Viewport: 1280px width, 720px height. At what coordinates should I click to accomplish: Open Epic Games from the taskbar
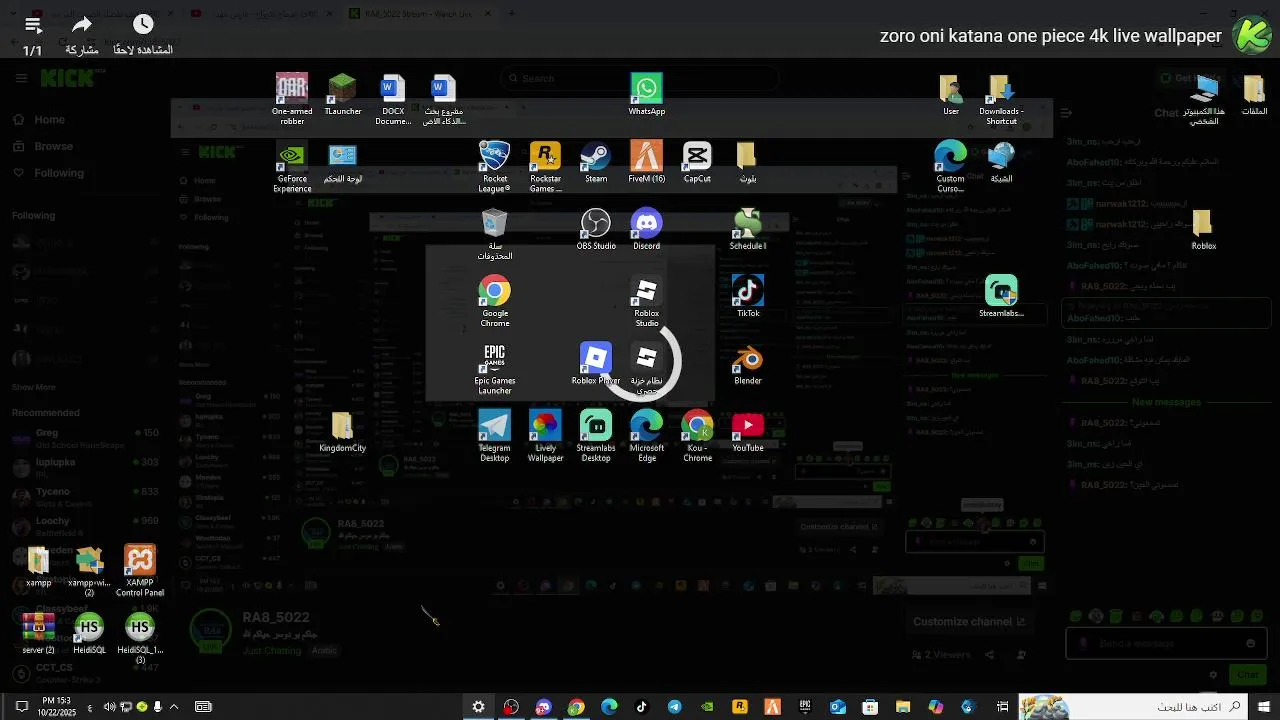pos(805,707)
